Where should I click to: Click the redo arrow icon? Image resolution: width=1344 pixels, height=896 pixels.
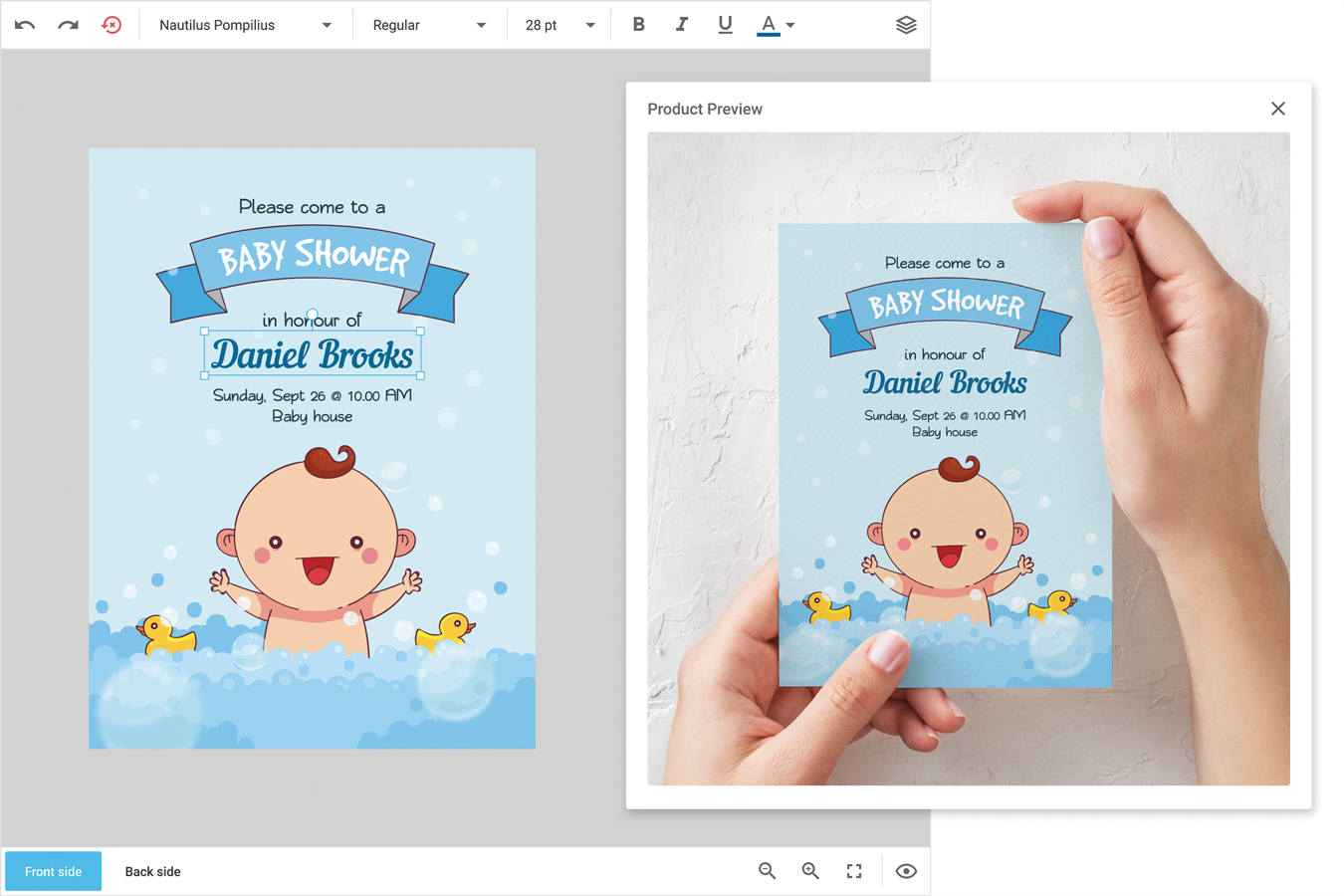coord(68,25)
